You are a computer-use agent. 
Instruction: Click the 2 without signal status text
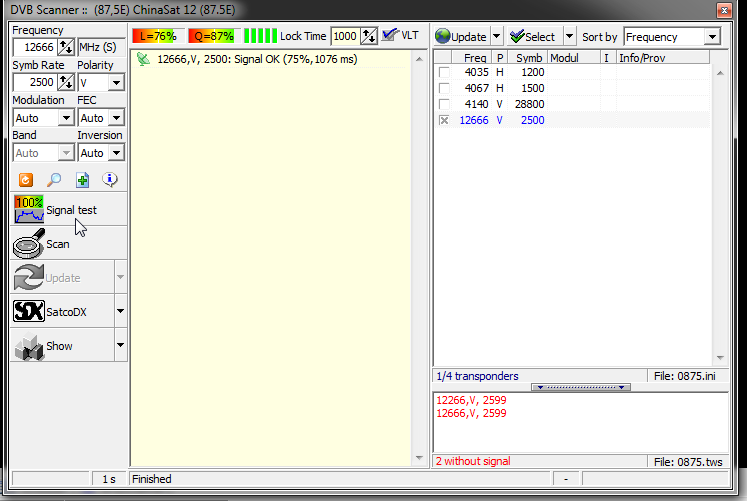point(473,461)
